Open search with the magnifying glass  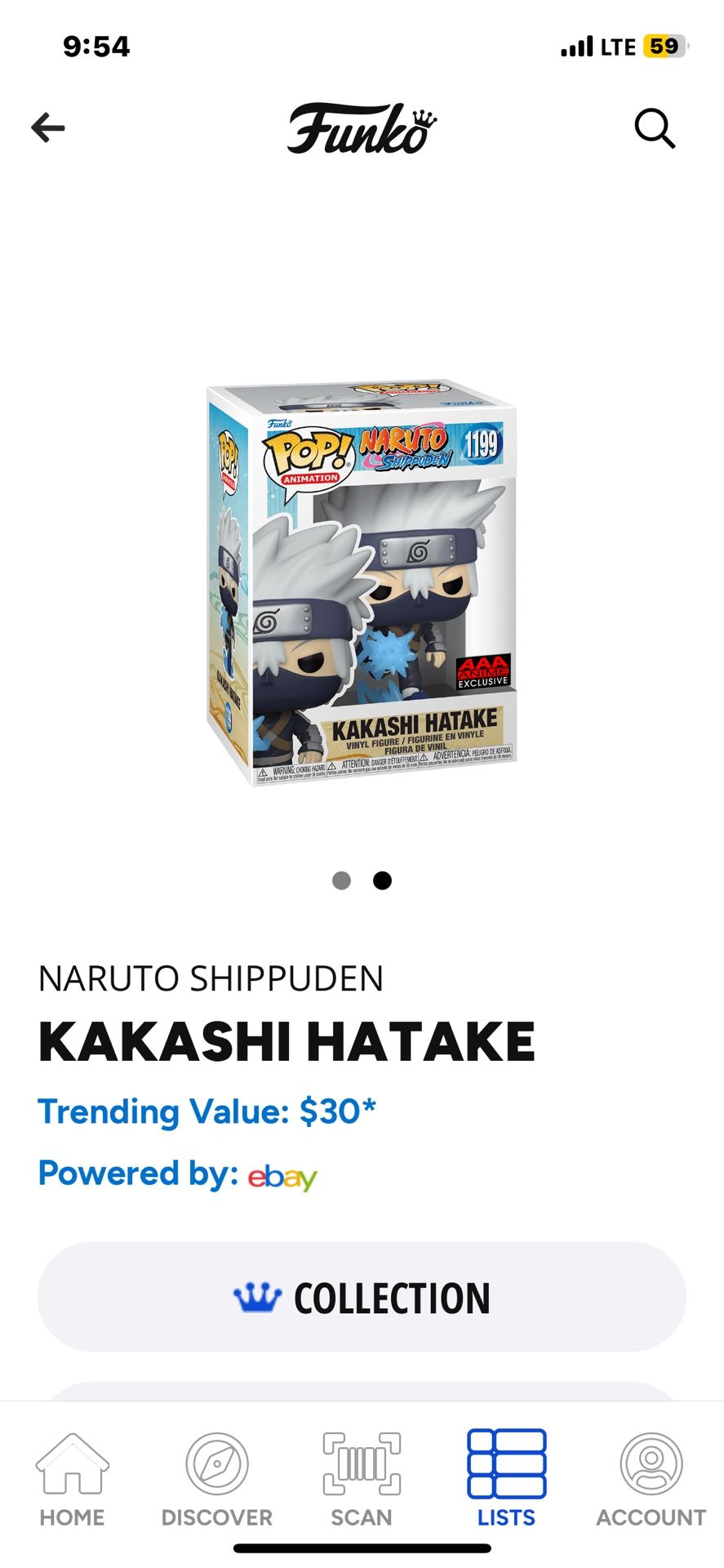(x=655, y=128)
